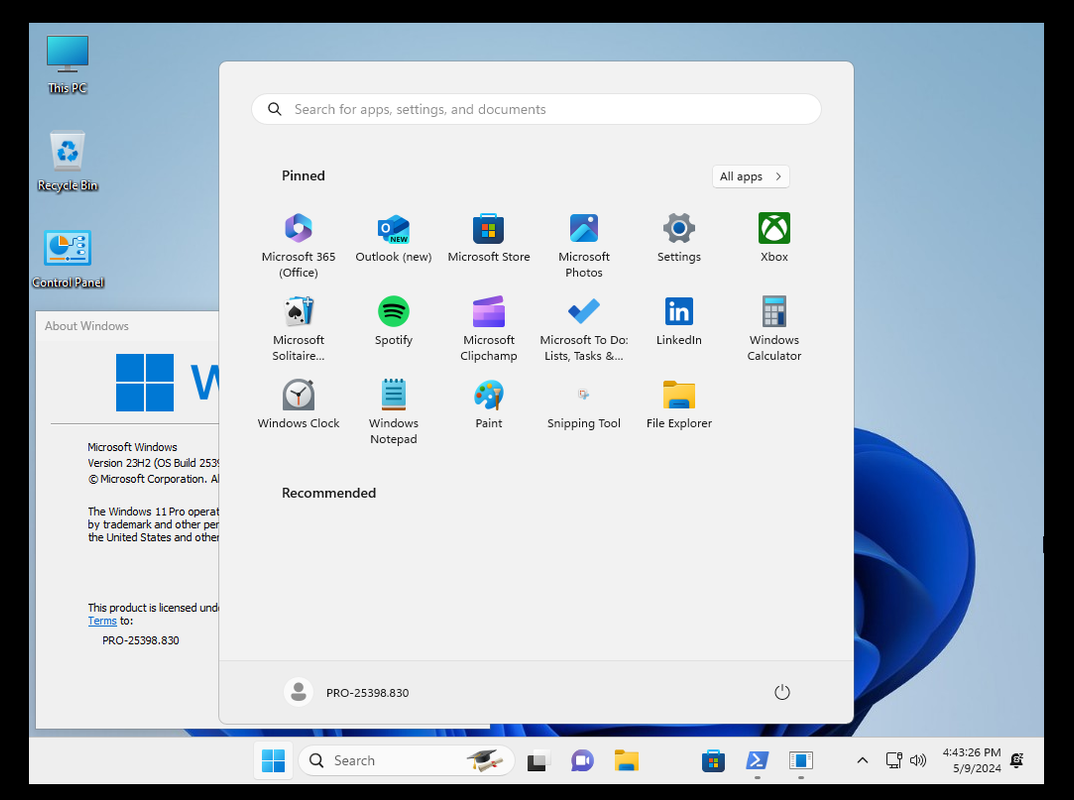Show hidden system tray icons
This screenshot has width=1074, height=800.
[x=862, y=760]
